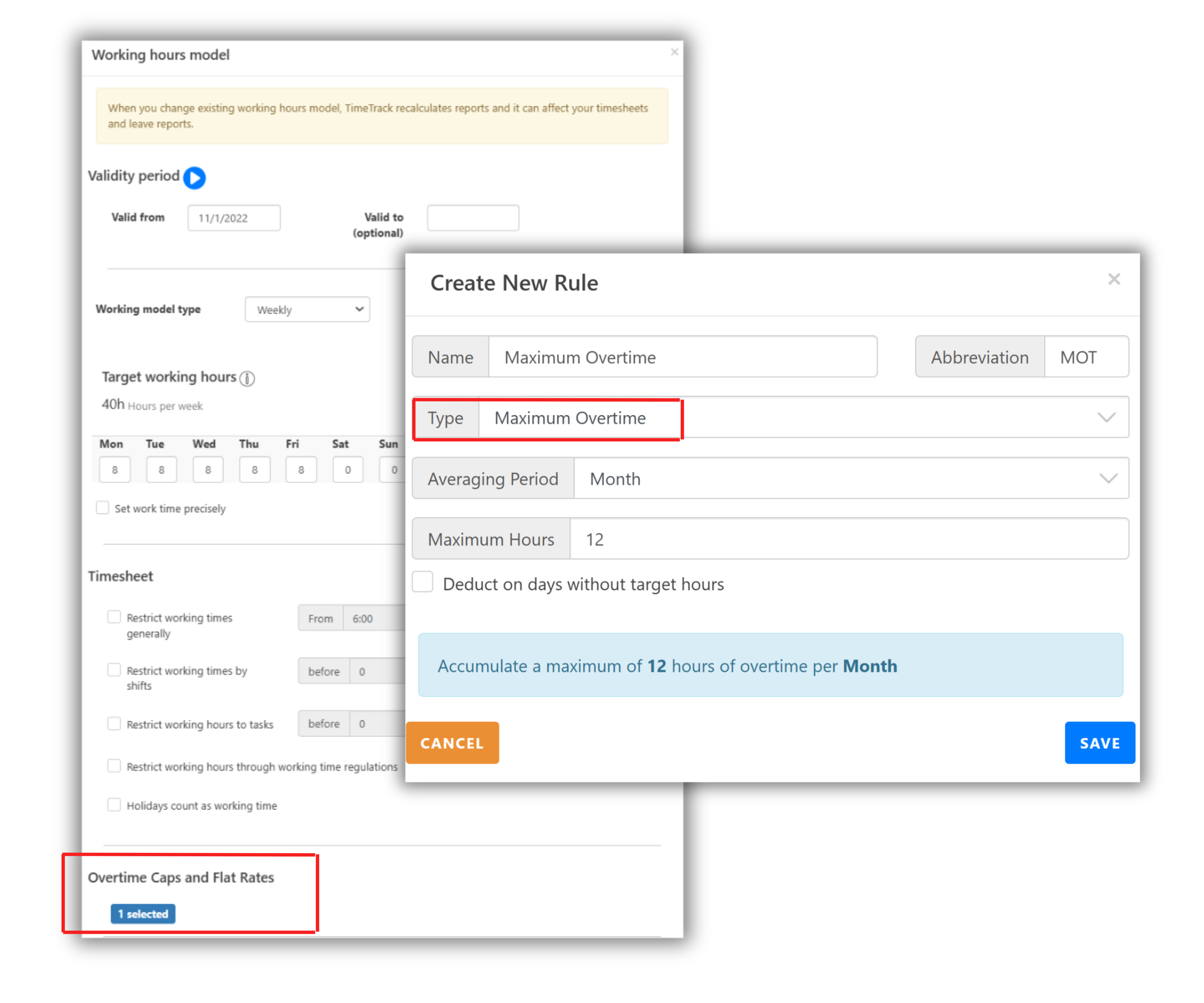
Task: Expand the Averaging Period dropdown
Action: [x=851, y=478]
